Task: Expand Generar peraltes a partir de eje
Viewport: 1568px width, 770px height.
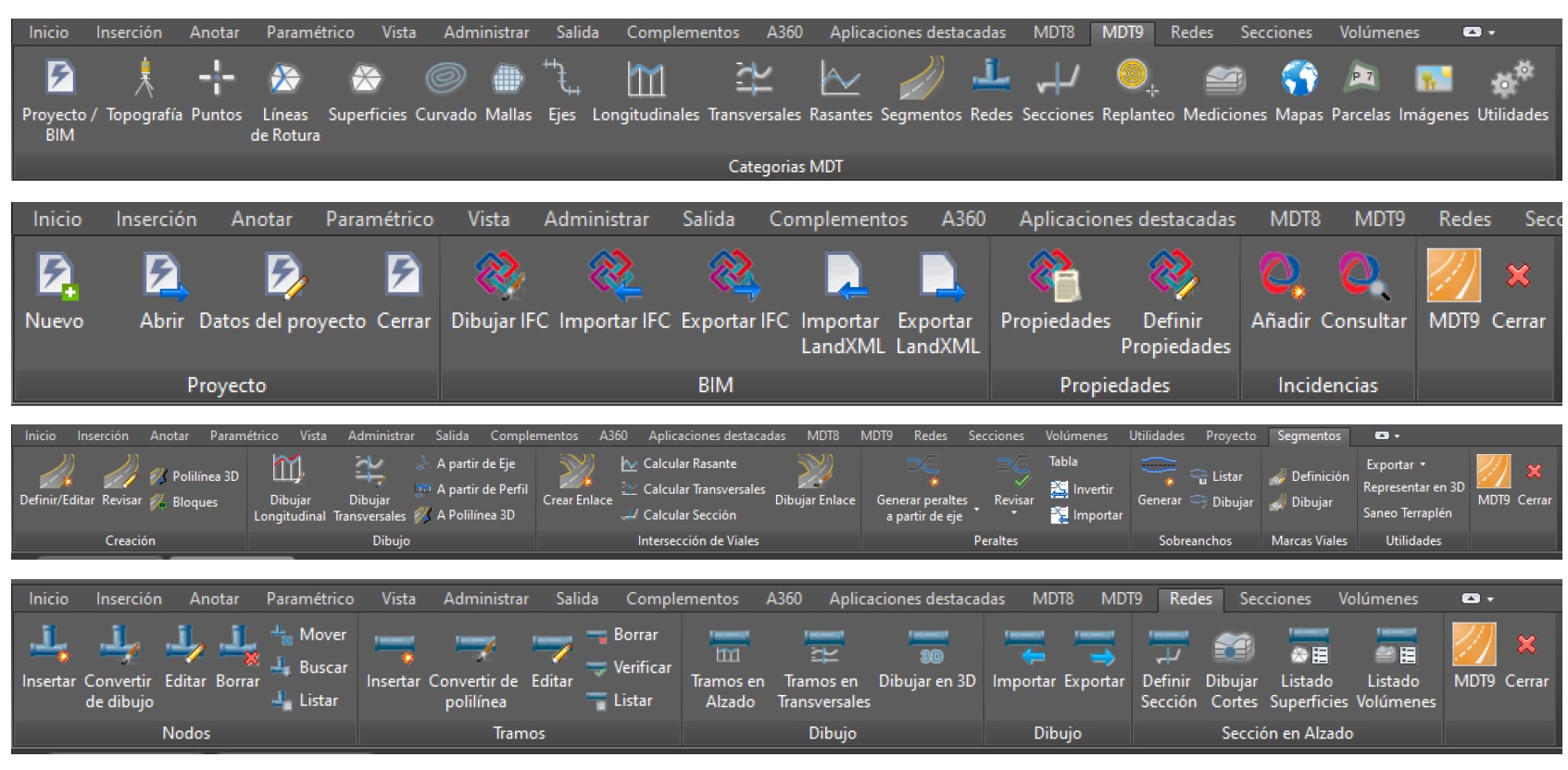Action: click(976, 509)
